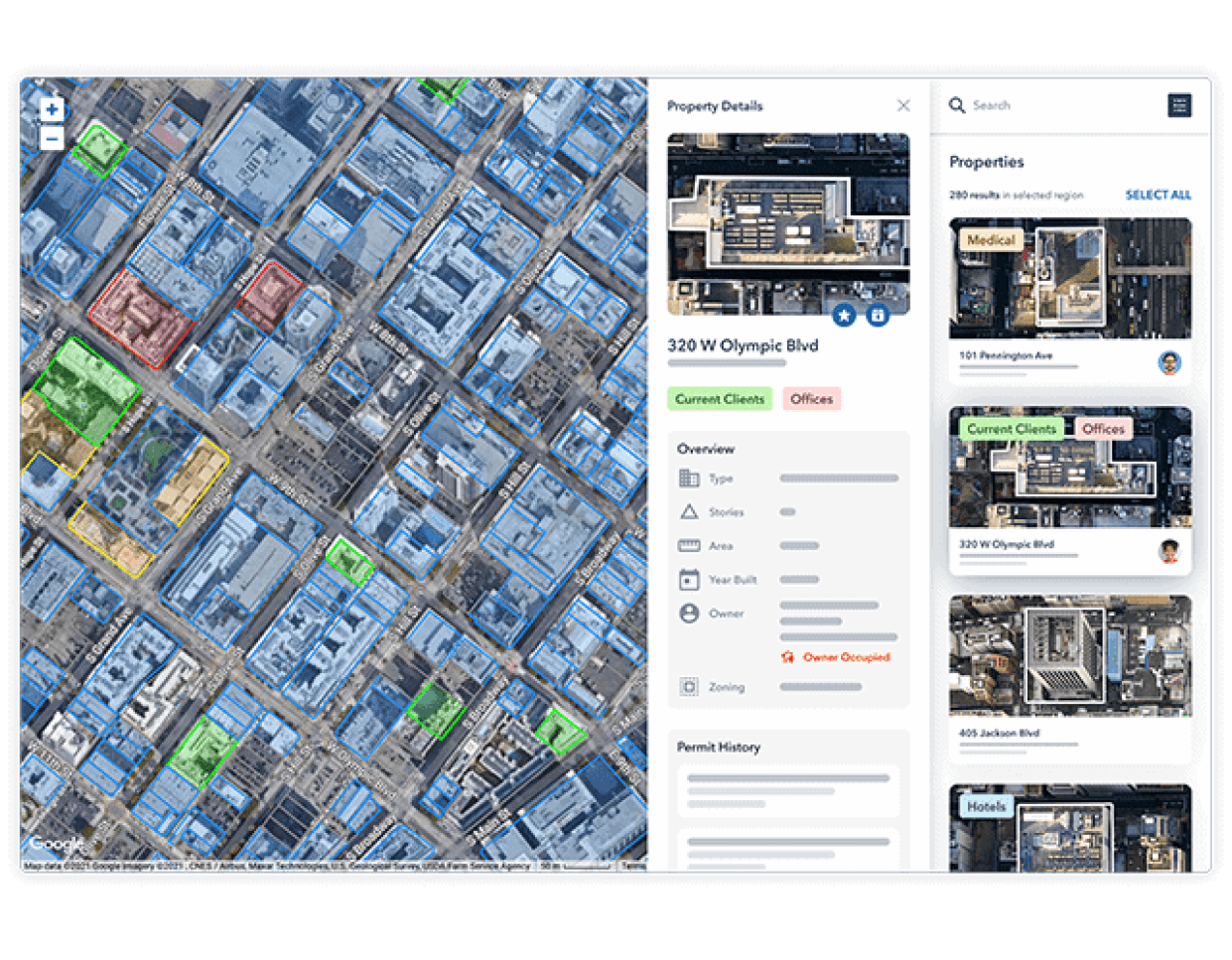Image resolution: width=1232 pixels, height=960 pixels.
Task: Click the Year Built label
Action: (733, 580)
